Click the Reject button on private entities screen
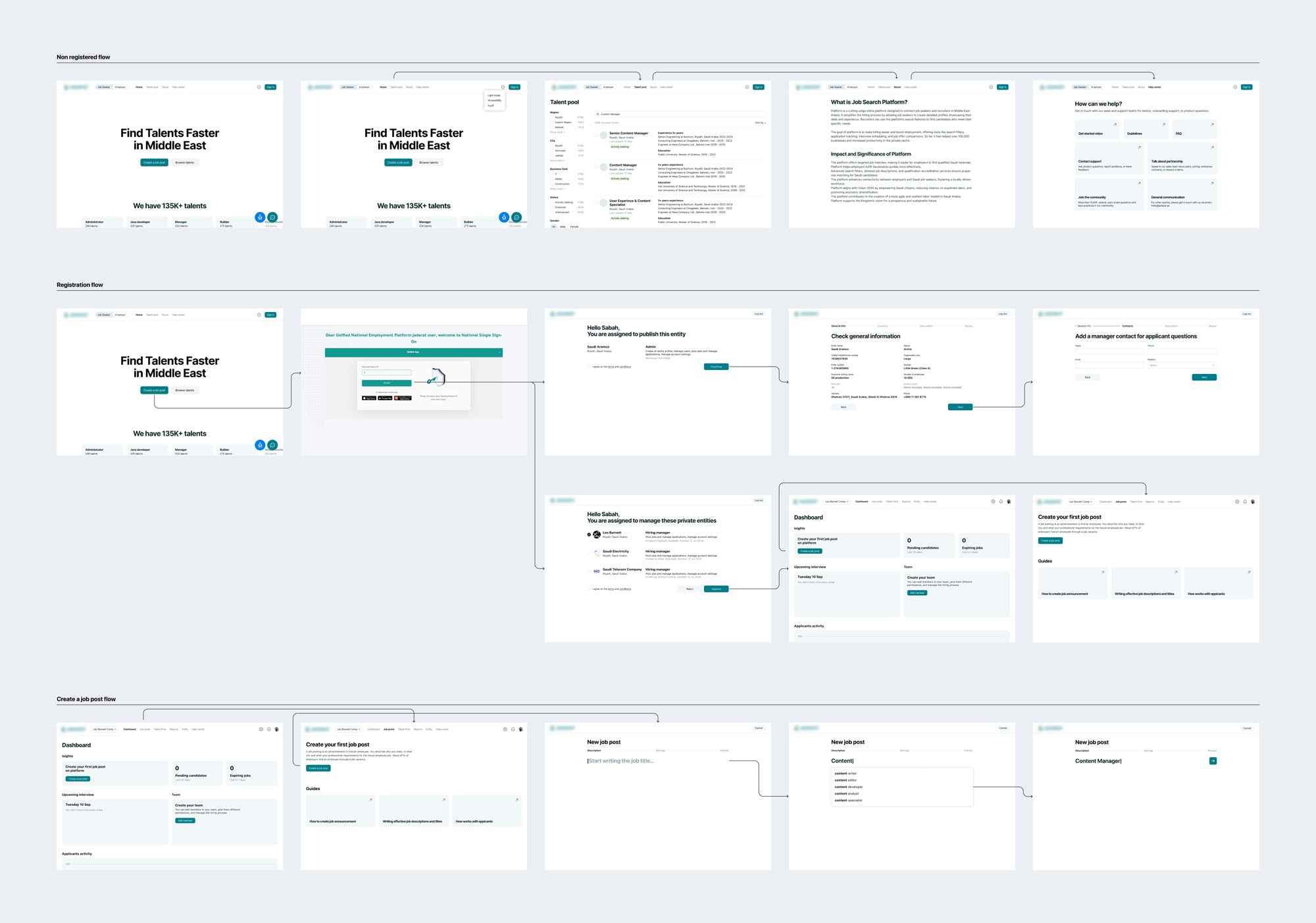1316x923 pixels. pos(690,589)
